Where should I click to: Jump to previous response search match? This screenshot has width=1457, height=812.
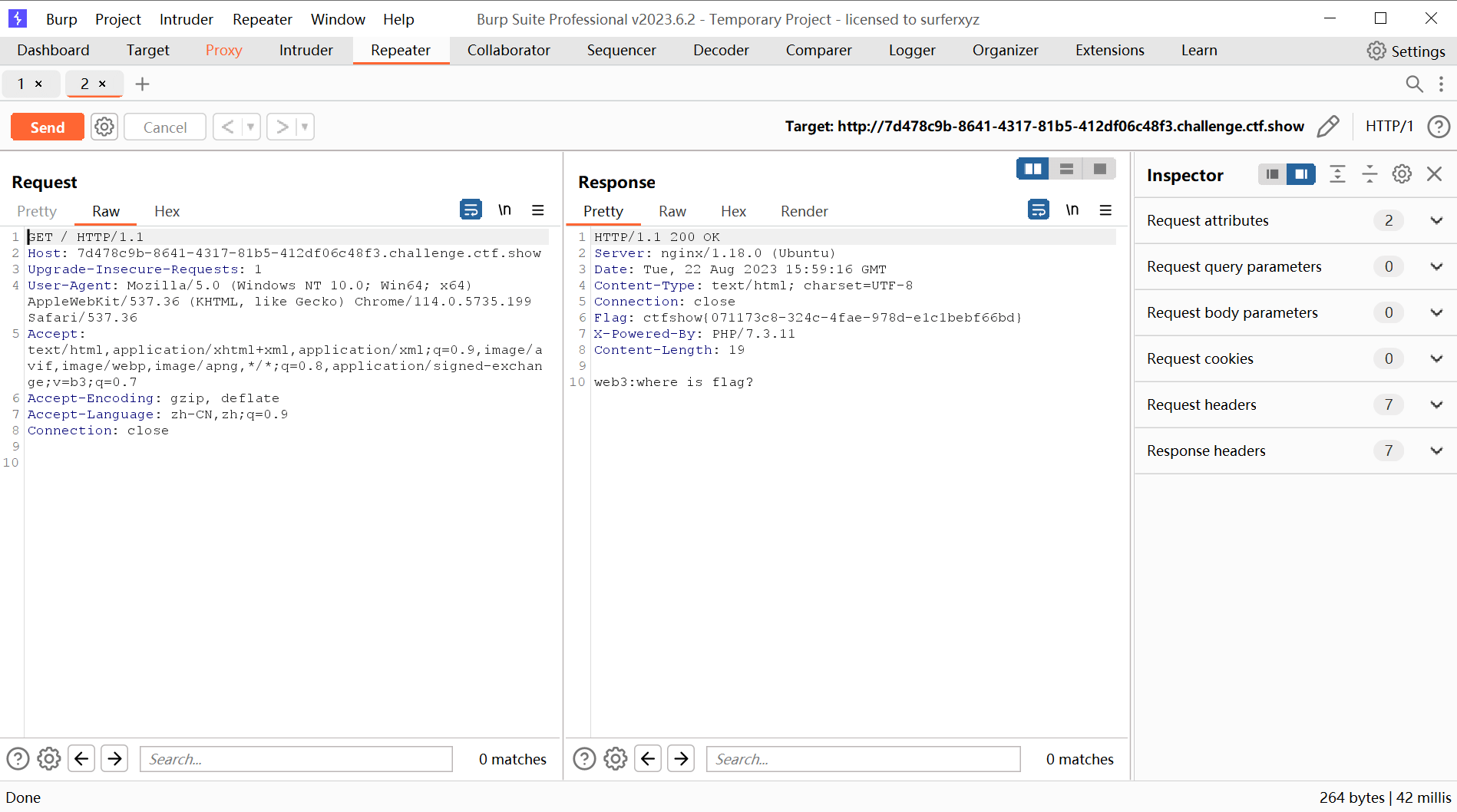pos(648,759)
